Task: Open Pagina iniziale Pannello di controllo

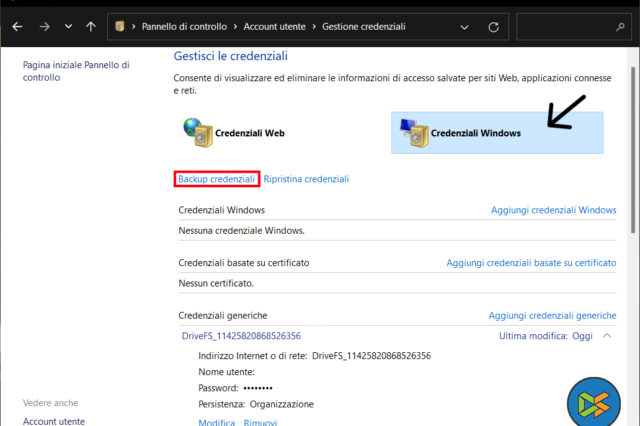Action: [x=76, y=71]
